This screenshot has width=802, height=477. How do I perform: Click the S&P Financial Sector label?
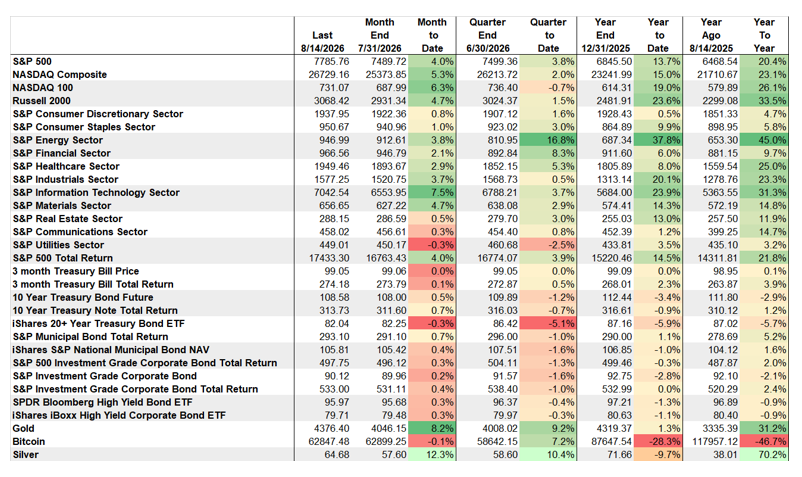(62, 153)
